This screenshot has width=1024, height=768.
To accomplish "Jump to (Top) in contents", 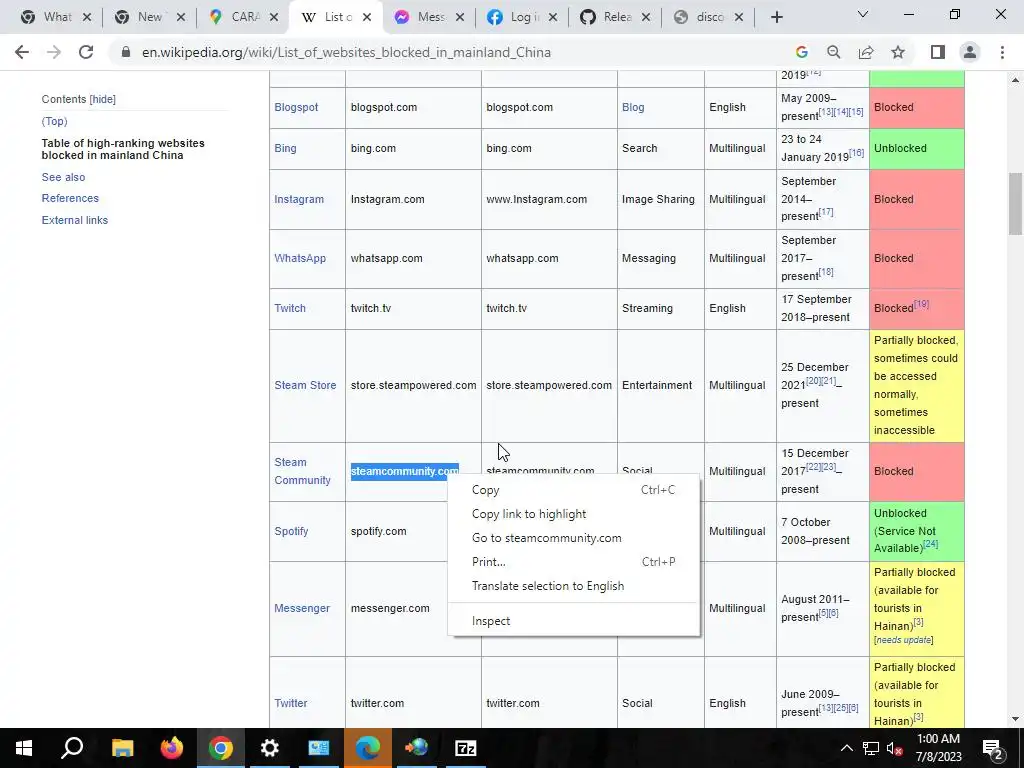I will (54, 121).
